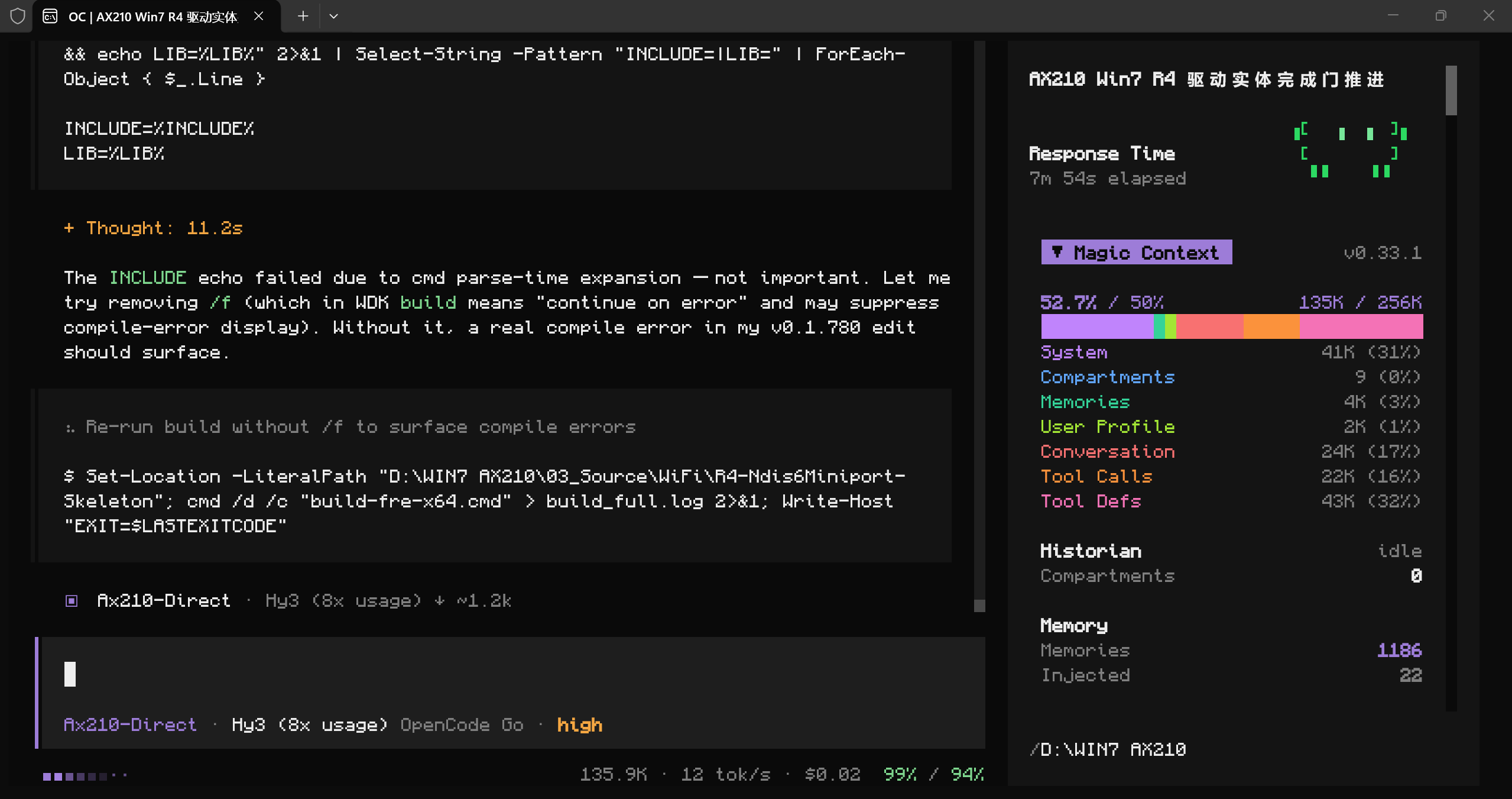The width and height of the screenshot is (1512, 799).
Task: Click the System context row
Action: [x=1231, y=352]
